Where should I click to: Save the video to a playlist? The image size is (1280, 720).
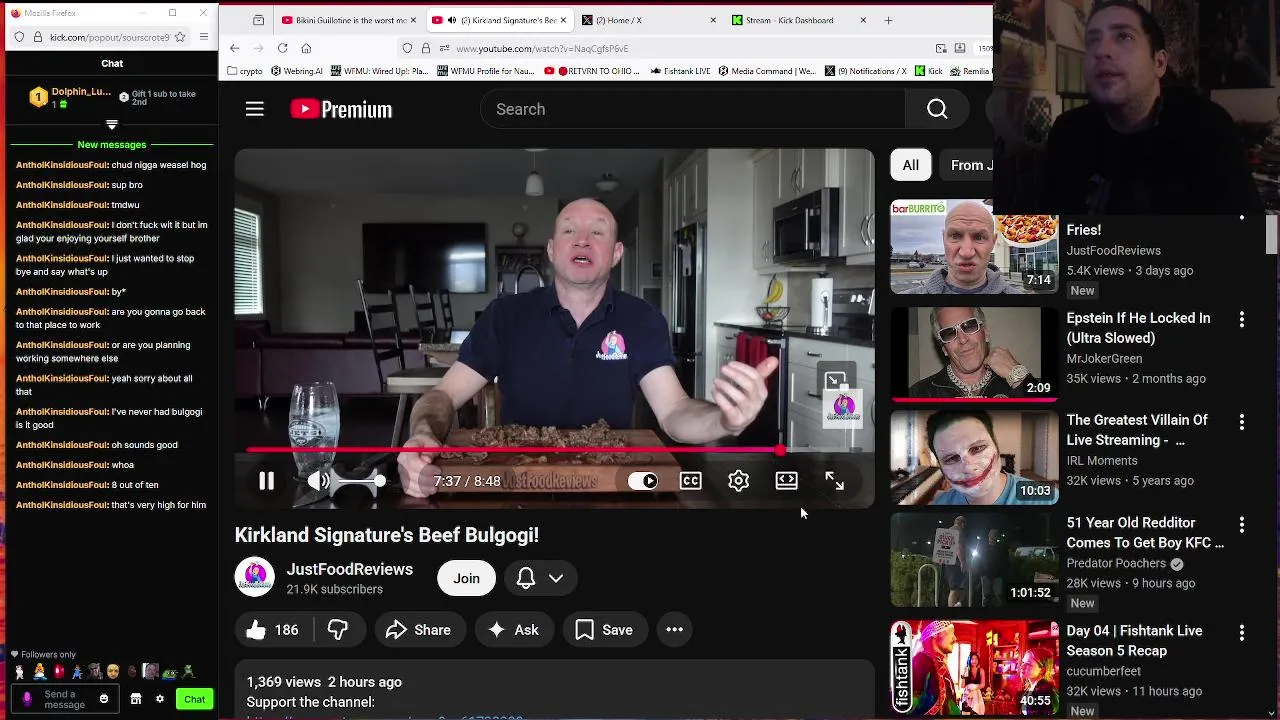[x=604, y=630]
